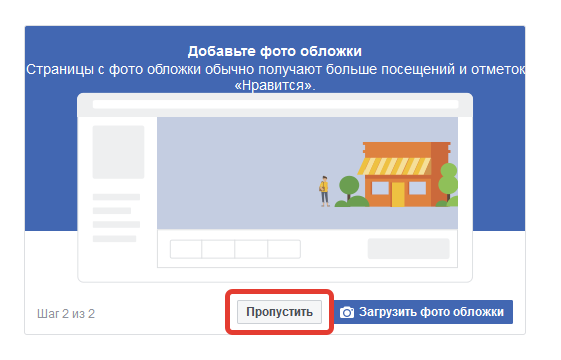Click the last tab segment in the mockup tab row
The width and height of the screenshot is (561, 360).
(284, 249)
